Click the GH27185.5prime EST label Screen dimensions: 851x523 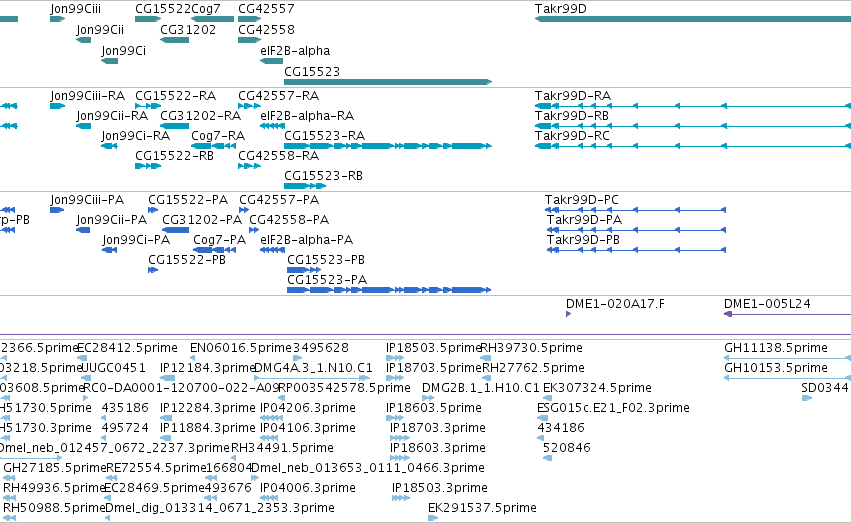coord(55,467)
